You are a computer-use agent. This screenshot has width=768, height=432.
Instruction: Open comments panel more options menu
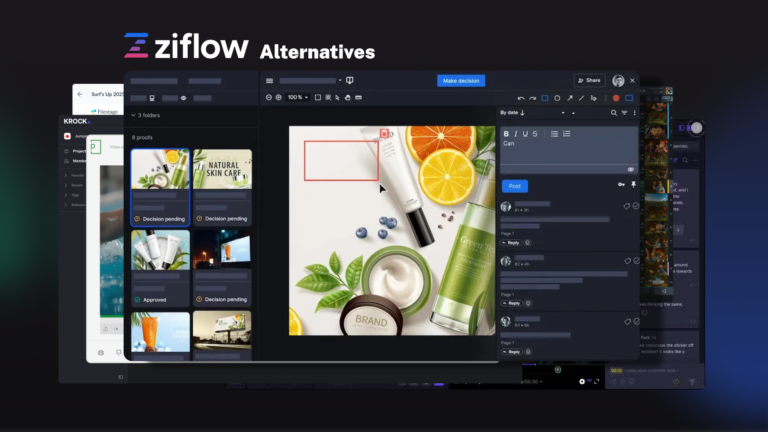point(635,113)
